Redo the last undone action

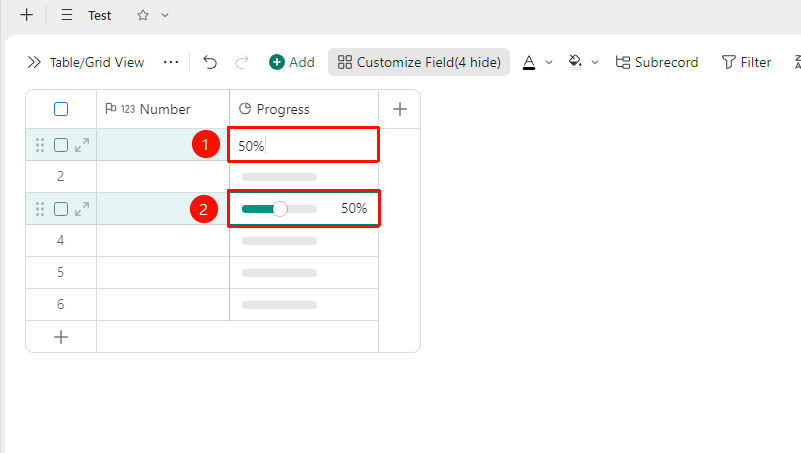pyautogui.click(x=242, y=62)
